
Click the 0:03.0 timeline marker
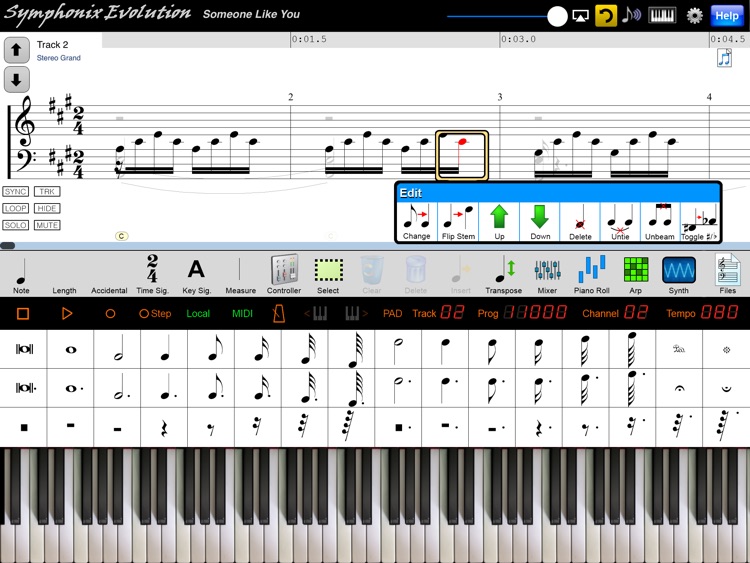click(518, 39)
